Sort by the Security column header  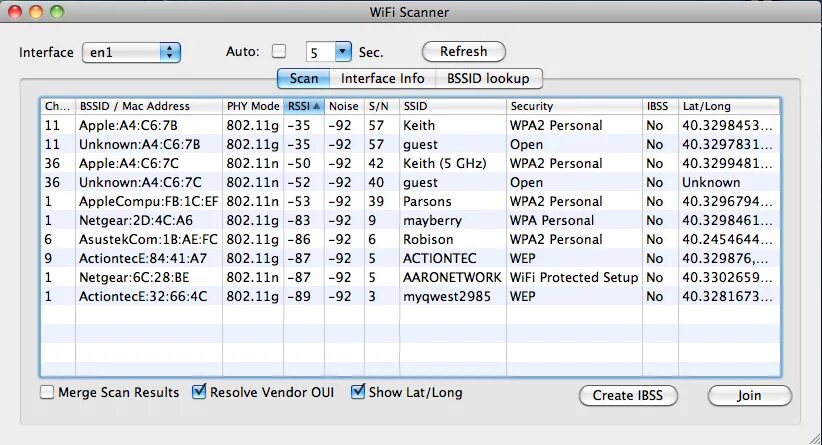(x=574, y=106)
